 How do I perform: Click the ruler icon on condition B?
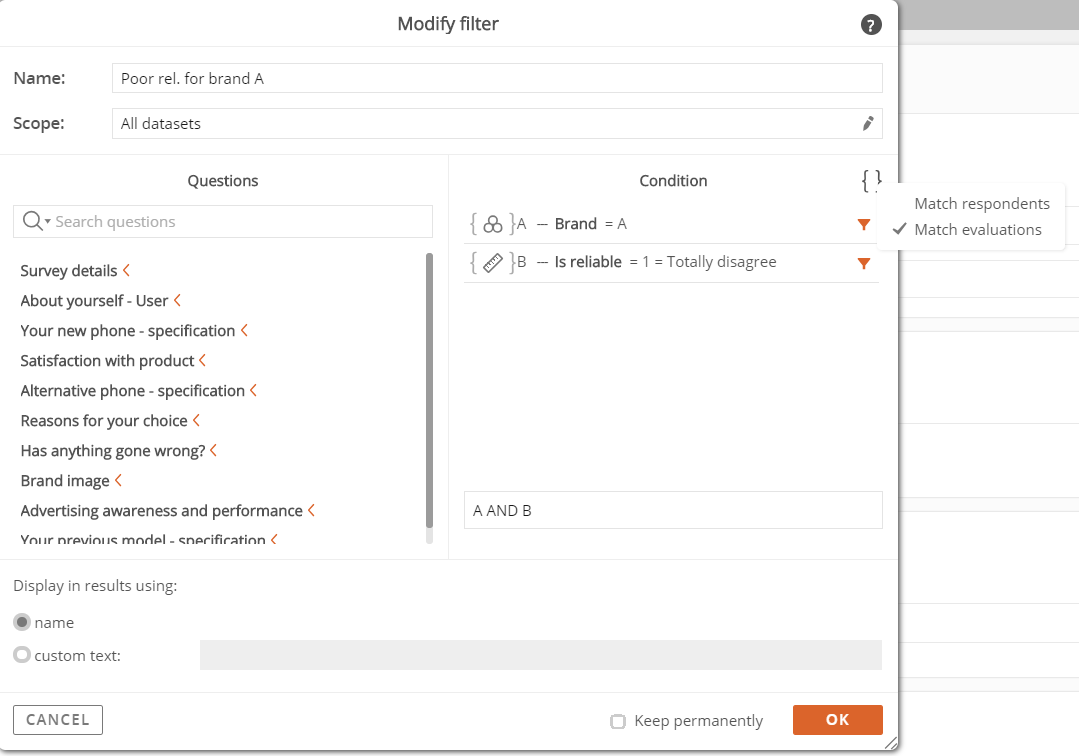pyautogui.click(x=492, y=263)
